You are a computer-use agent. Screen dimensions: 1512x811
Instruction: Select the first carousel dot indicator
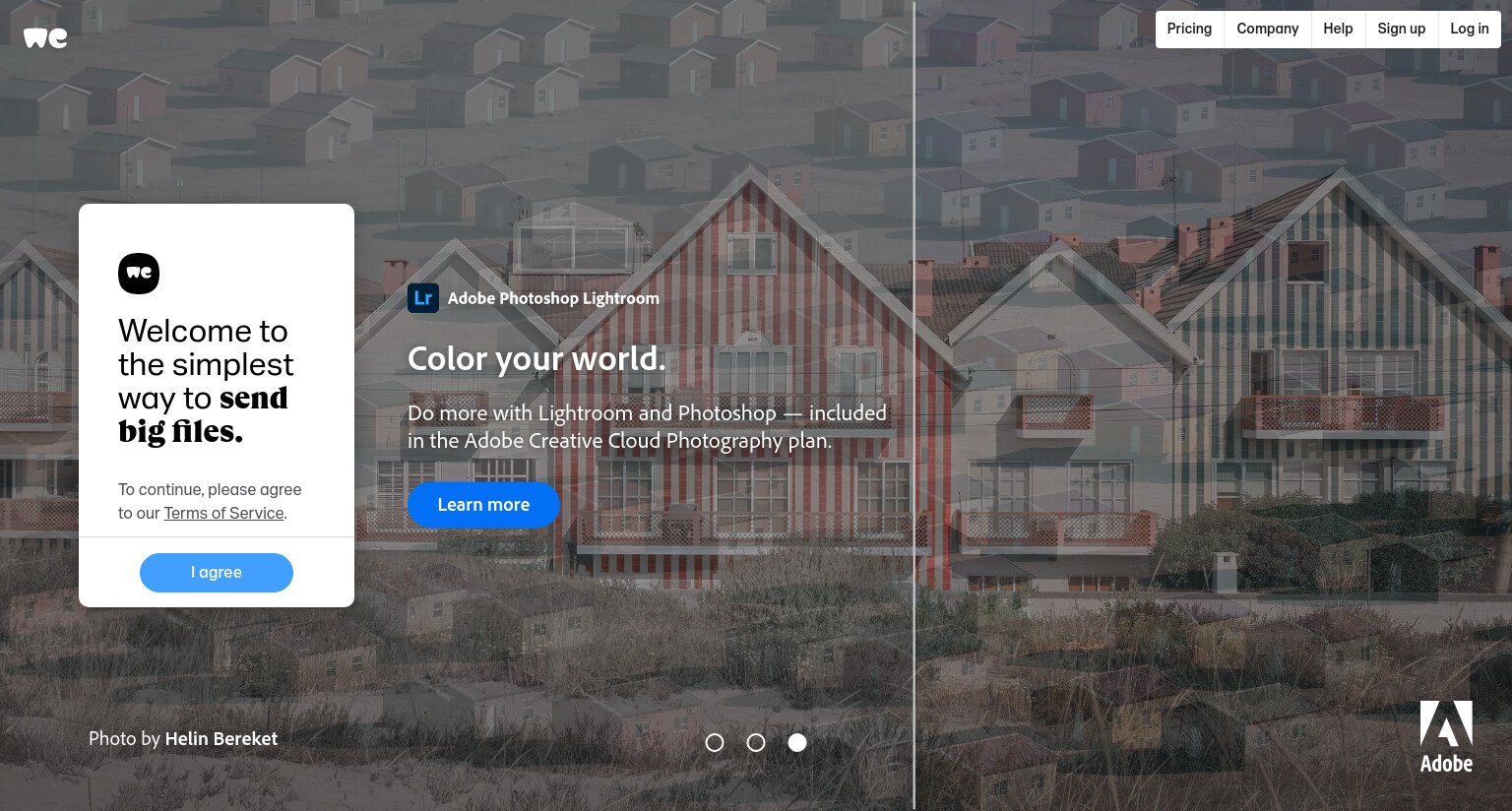click(x=715, y=743)
